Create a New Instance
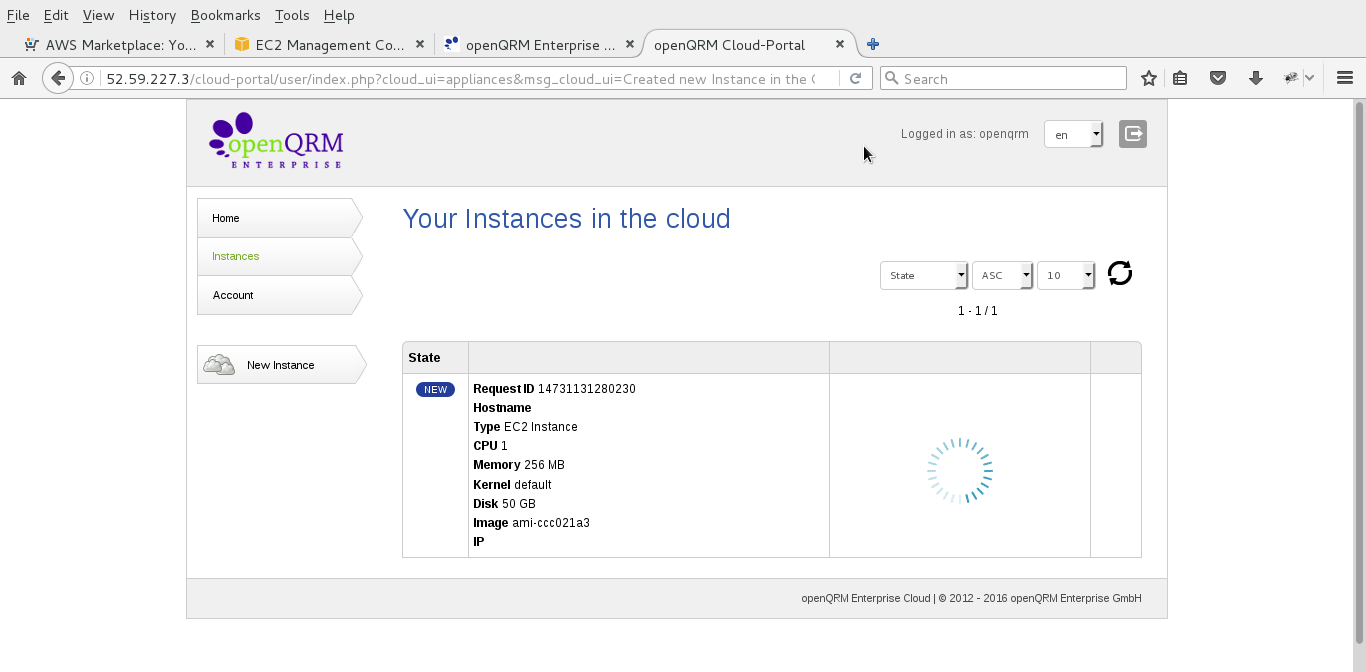 pyautogui.click(x=280, y=365)
